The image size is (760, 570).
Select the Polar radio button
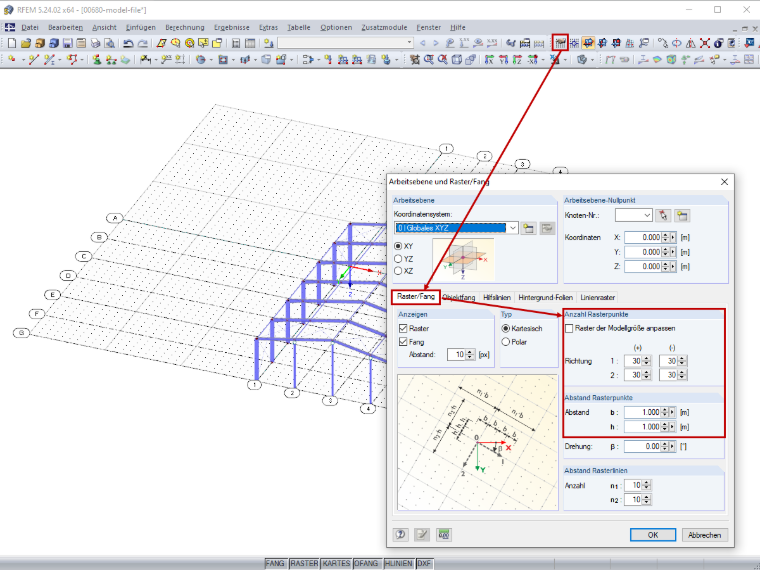click(506, 342)
